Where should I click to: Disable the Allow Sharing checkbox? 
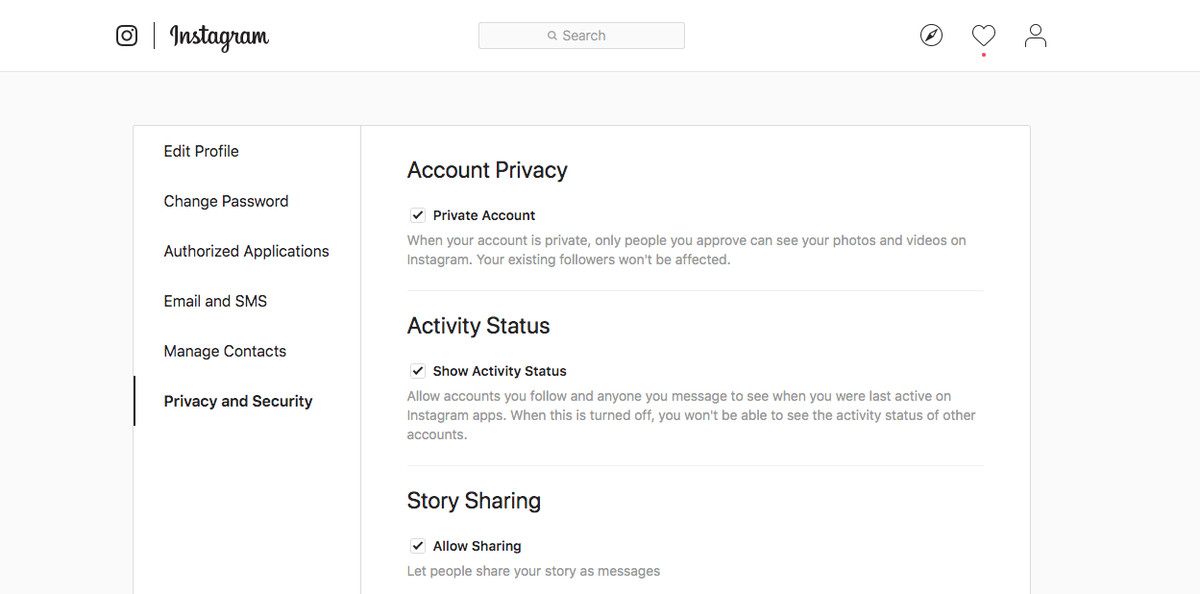[x=418, y=546]
